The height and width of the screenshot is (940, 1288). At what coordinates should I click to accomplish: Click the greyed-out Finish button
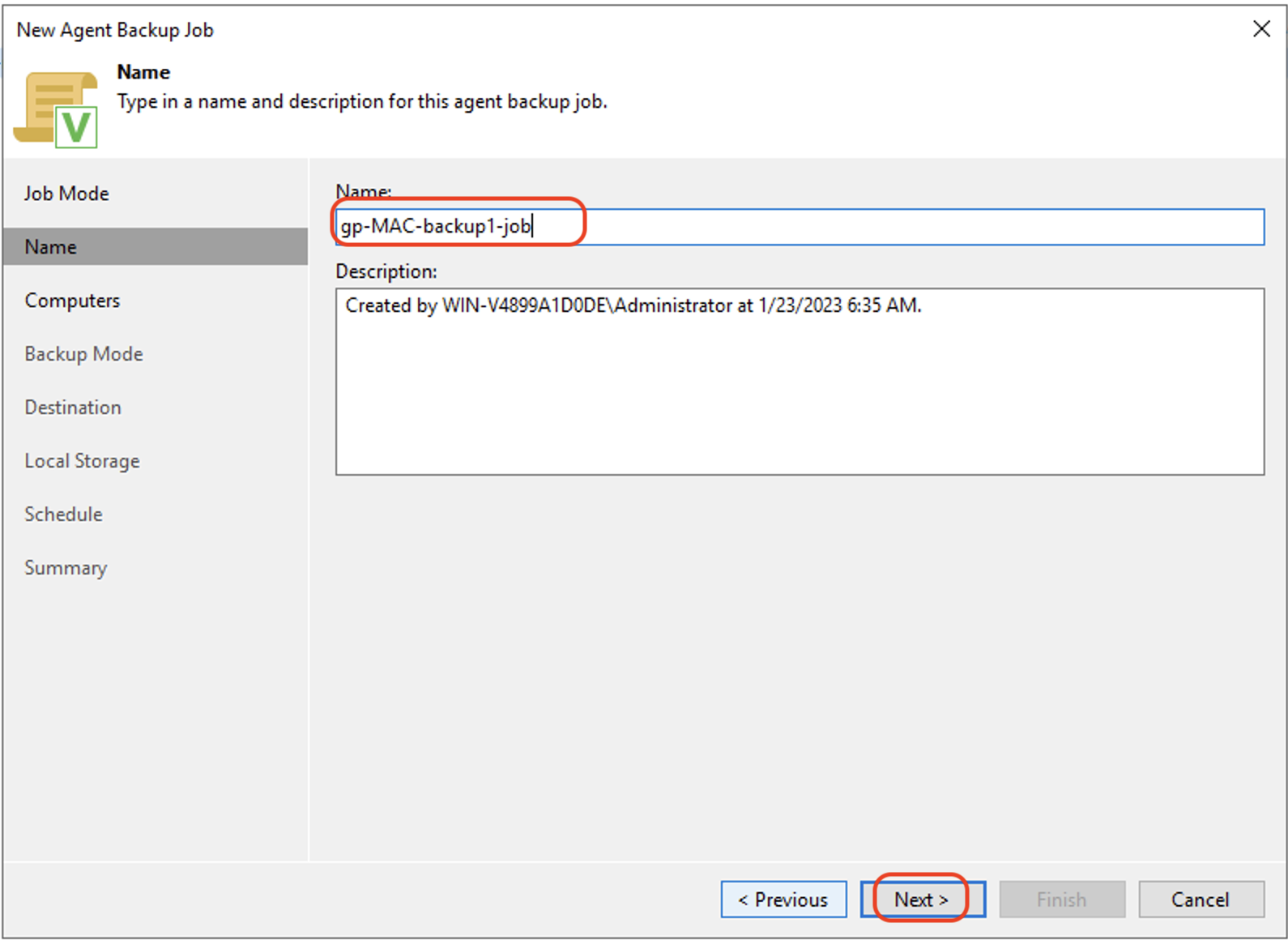pyautogui.click(x=1062, y=899)
